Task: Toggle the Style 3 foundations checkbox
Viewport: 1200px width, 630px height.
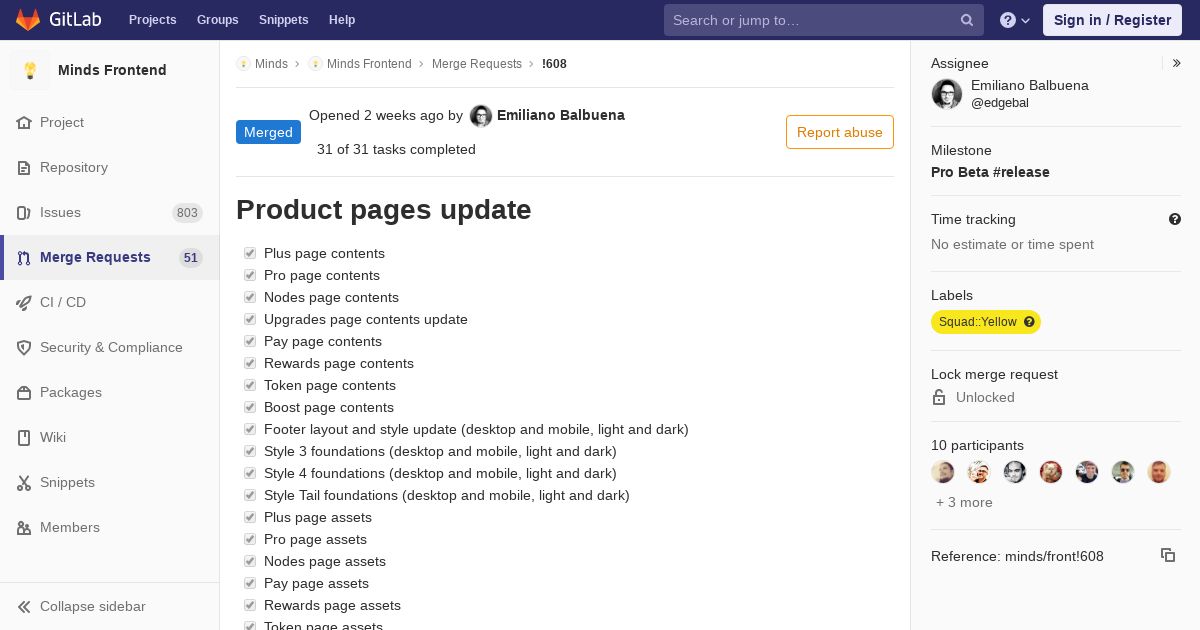Action: click(250, 451)
